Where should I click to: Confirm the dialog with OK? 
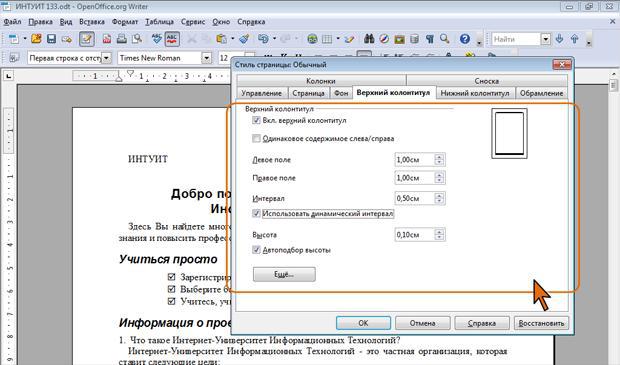pos(363,323)
